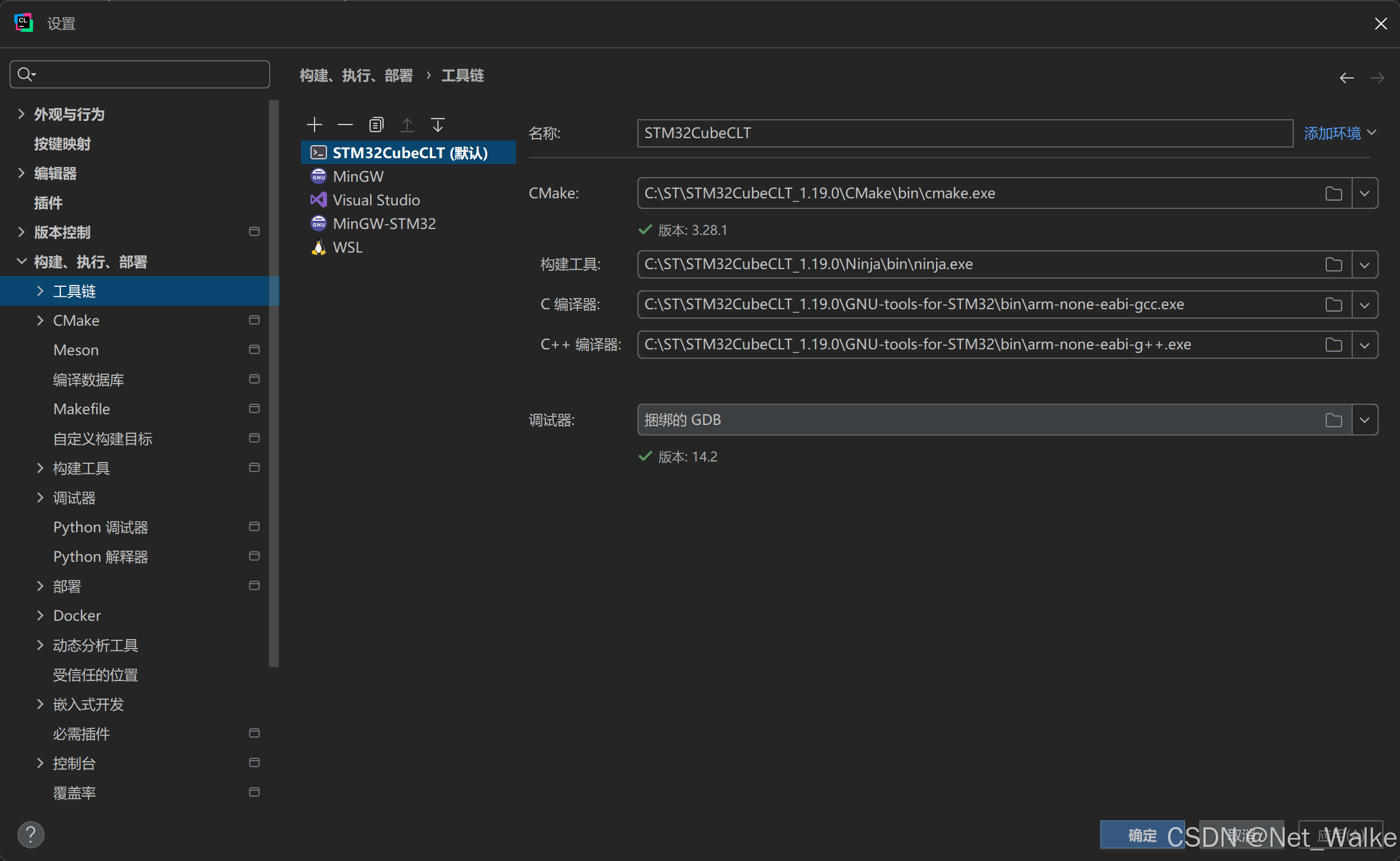The image size is (1400, 861).
Task: Select the WSL toolchain entry
Action: click(x=348, y=247)
